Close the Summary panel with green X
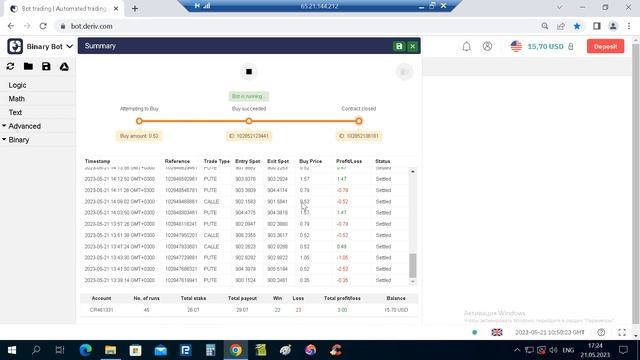 pyautogui.click(x=413, y=46)
